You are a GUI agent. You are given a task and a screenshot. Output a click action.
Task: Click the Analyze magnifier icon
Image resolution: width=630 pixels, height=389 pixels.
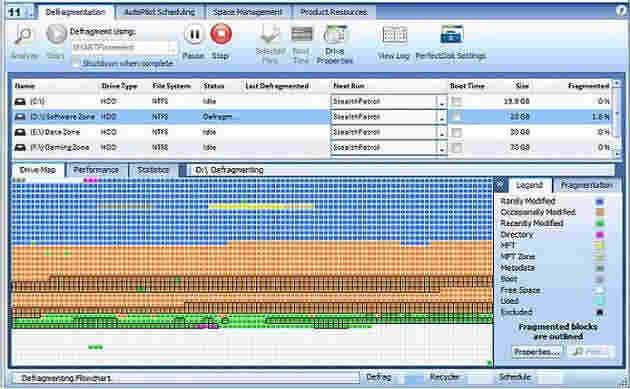click(x=23, y=35)
